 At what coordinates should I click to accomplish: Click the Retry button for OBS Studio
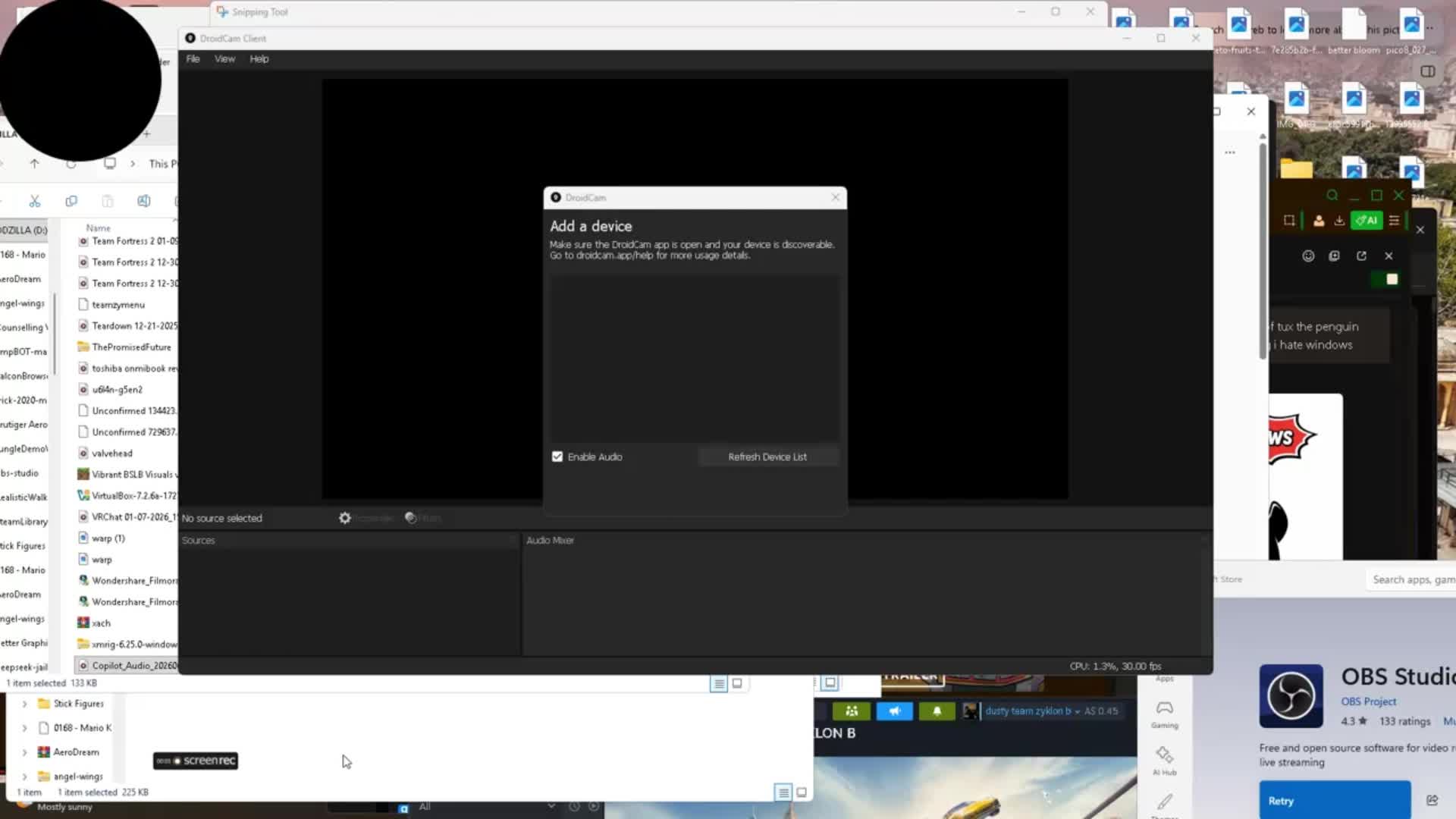pos(1335,801)
